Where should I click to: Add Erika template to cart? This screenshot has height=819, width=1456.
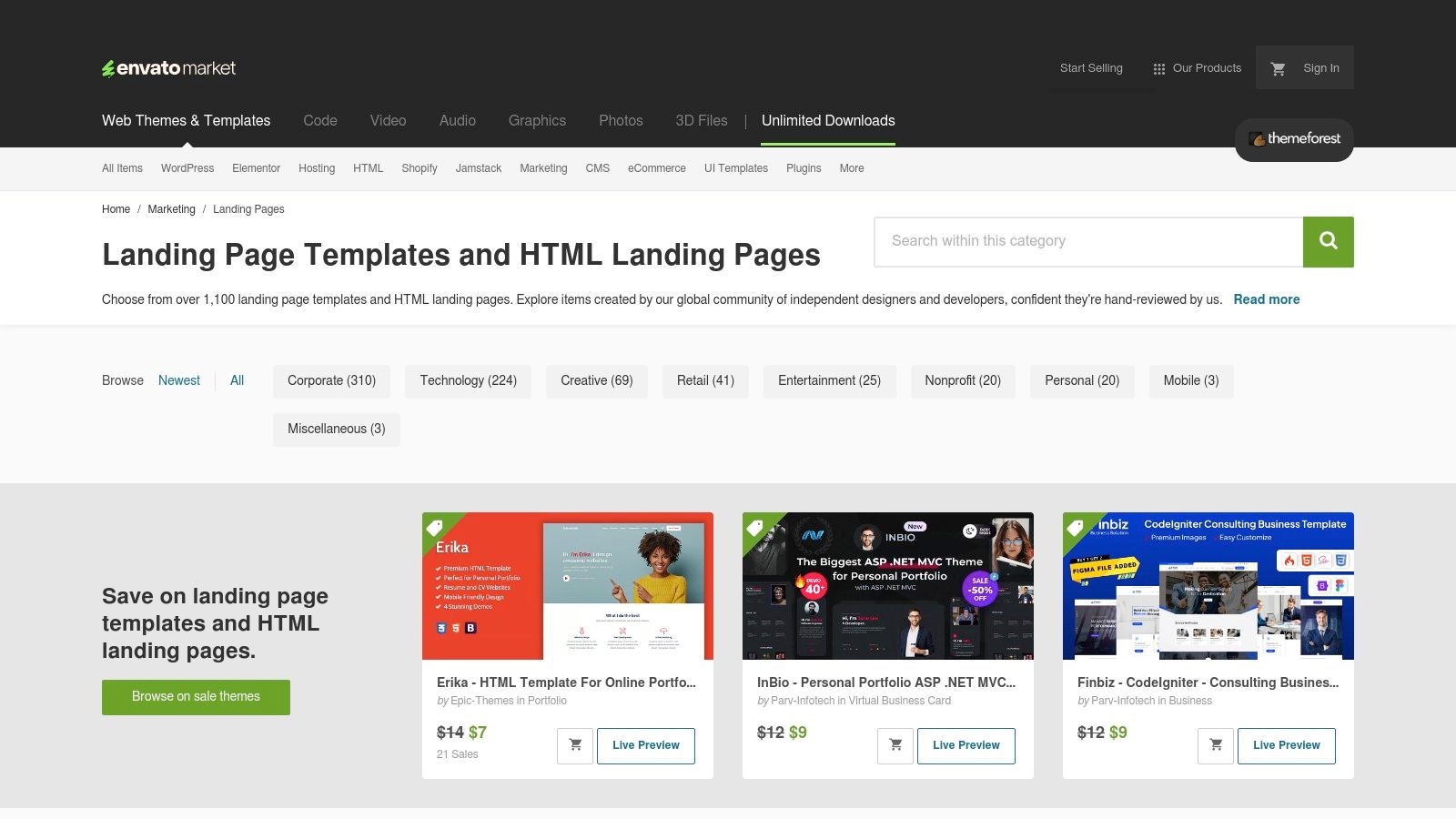(x=575, y=745)
